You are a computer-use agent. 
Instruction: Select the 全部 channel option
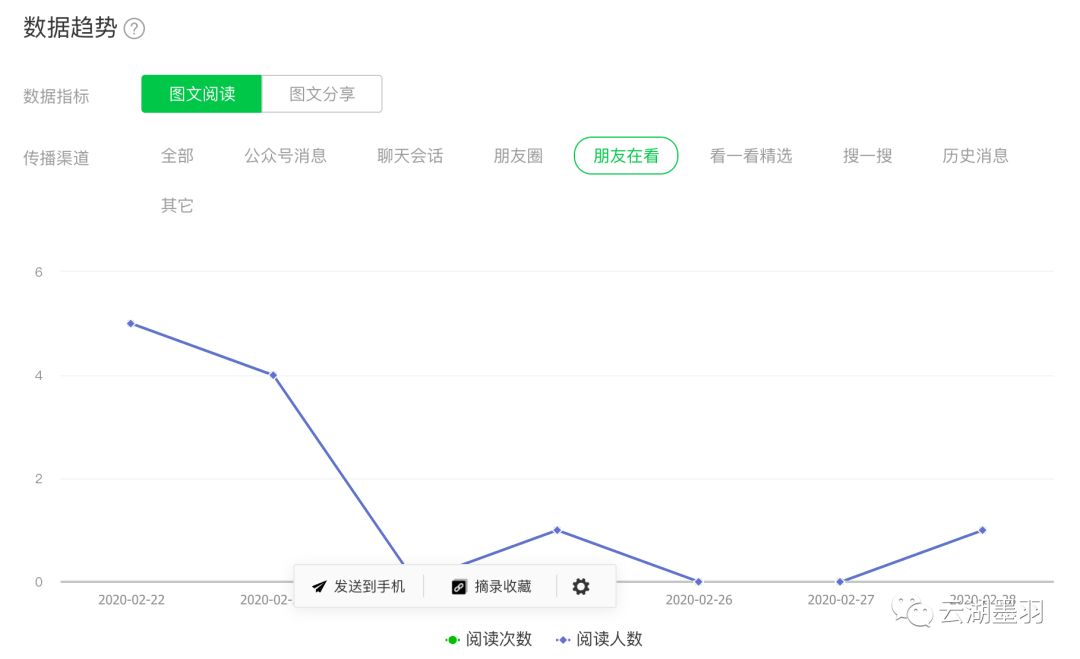pyautogui.click(x=176, y=156)
